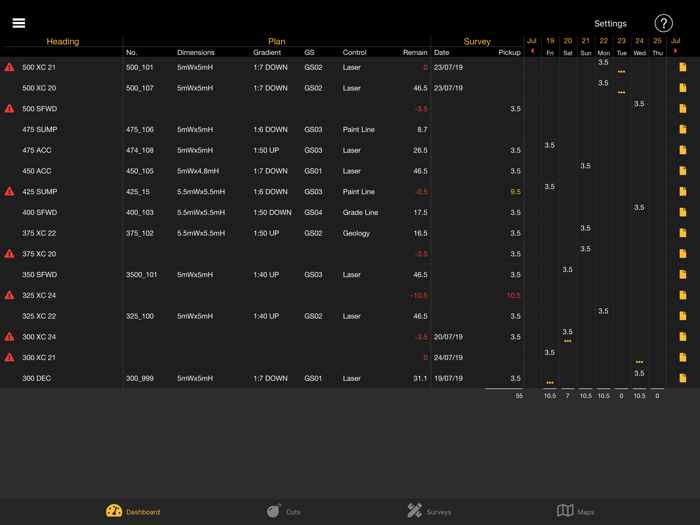Image resolution: width=700 pixels, height=525 pixels.
Task: Go to next week with right red arrow
Action: pyautogui.click(x=675, y=51)
